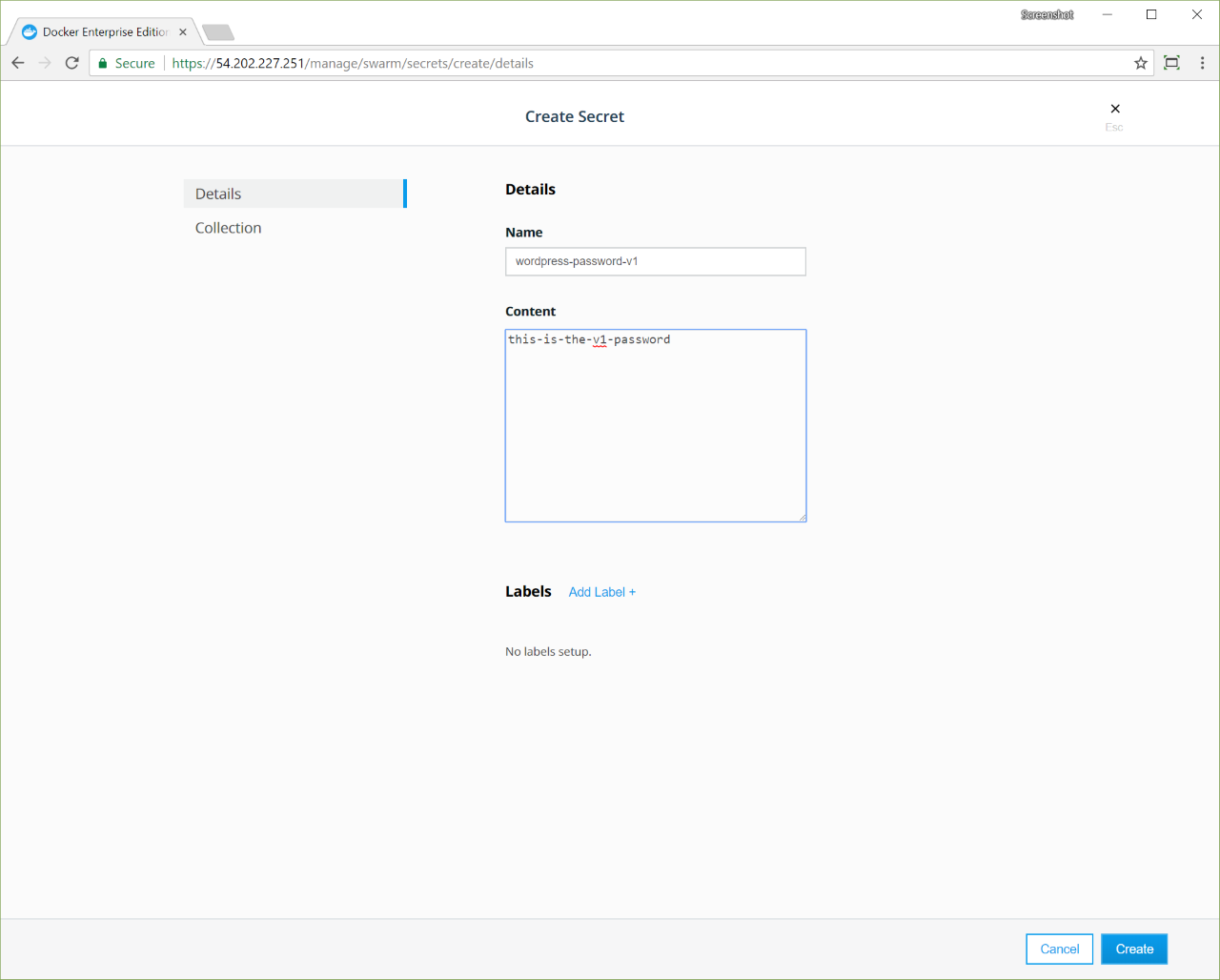Image resolution: width=1220 pixels, height=980 pixels.
Task: Open the Chrome three-dot menu
Action: click(x=1202, y=63)
